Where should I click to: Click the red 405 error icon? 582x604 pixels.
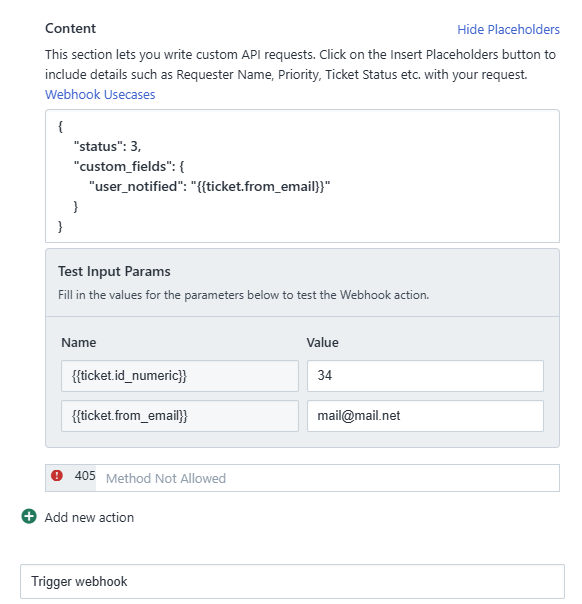[57, 476]
